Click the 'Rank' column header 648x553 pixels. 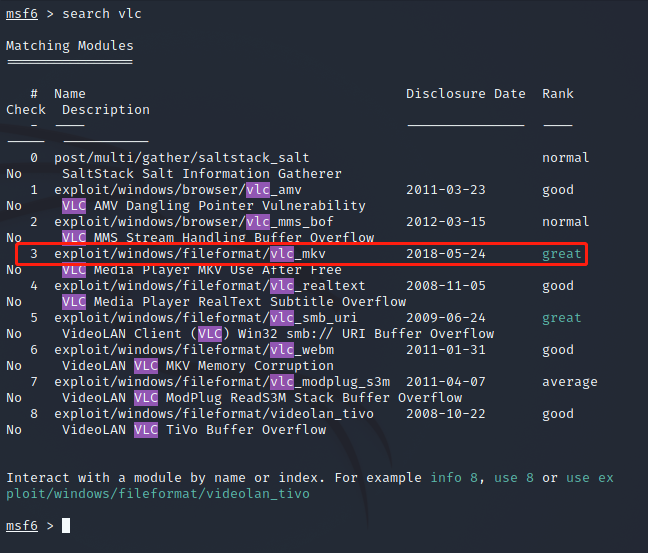[558, 94]
